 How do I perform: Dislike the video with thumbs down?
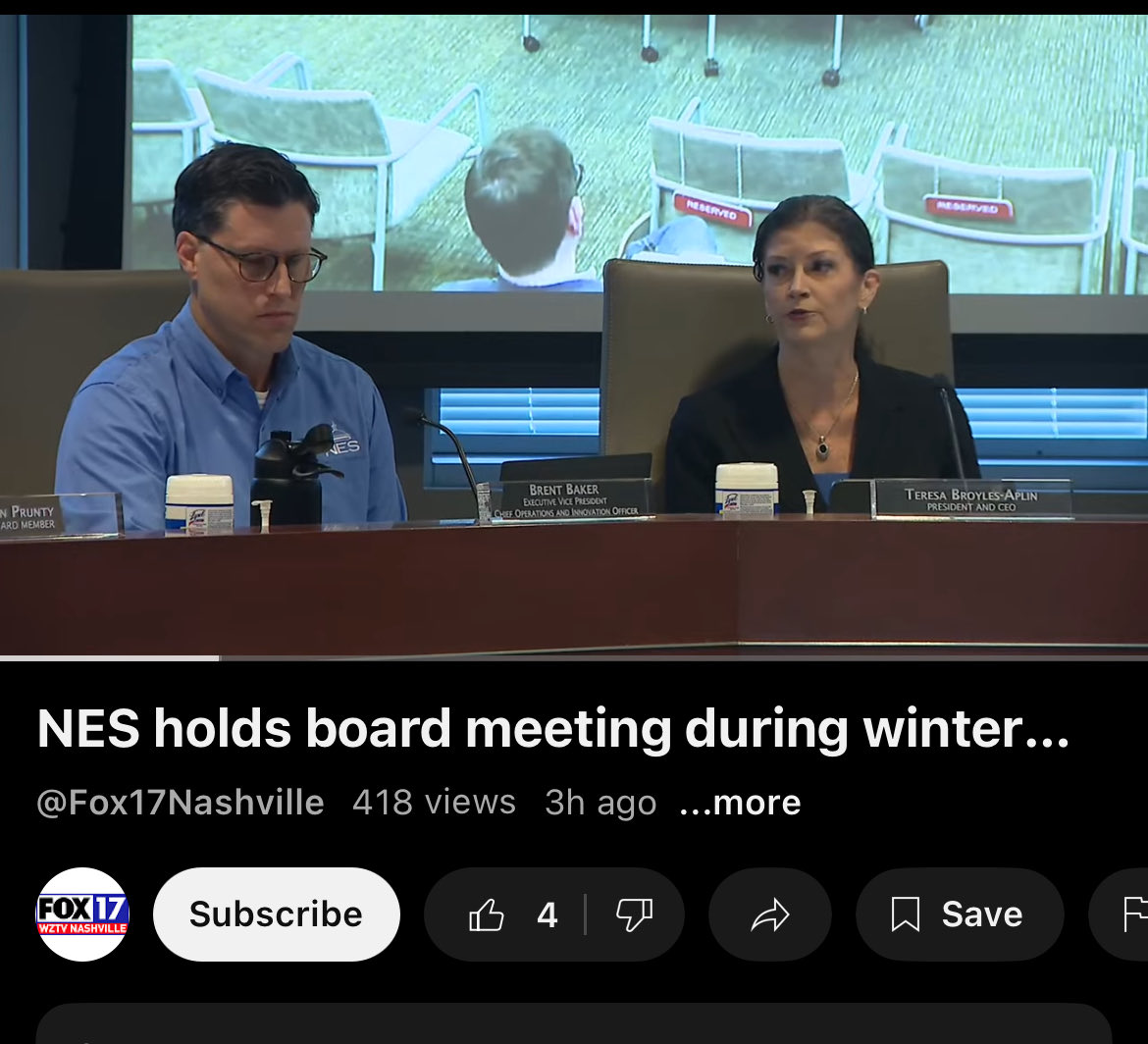pos(634,914)
